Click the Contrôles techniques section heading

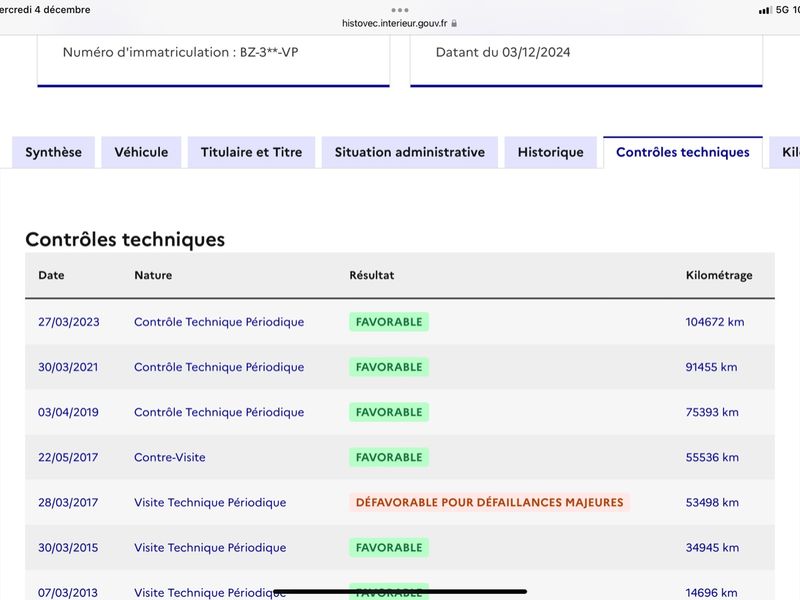(x=125, y=239)
